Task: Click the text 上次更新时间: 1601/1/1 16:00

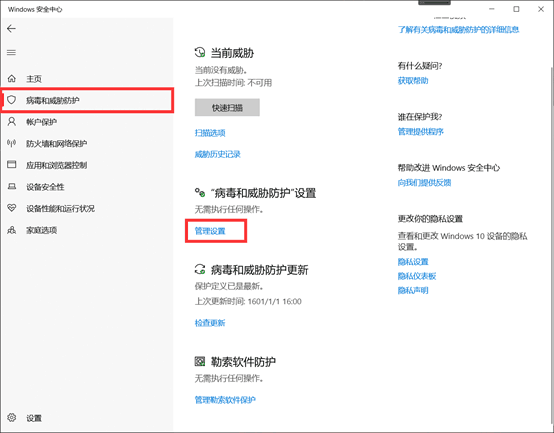Action: (x=248, y=301)
